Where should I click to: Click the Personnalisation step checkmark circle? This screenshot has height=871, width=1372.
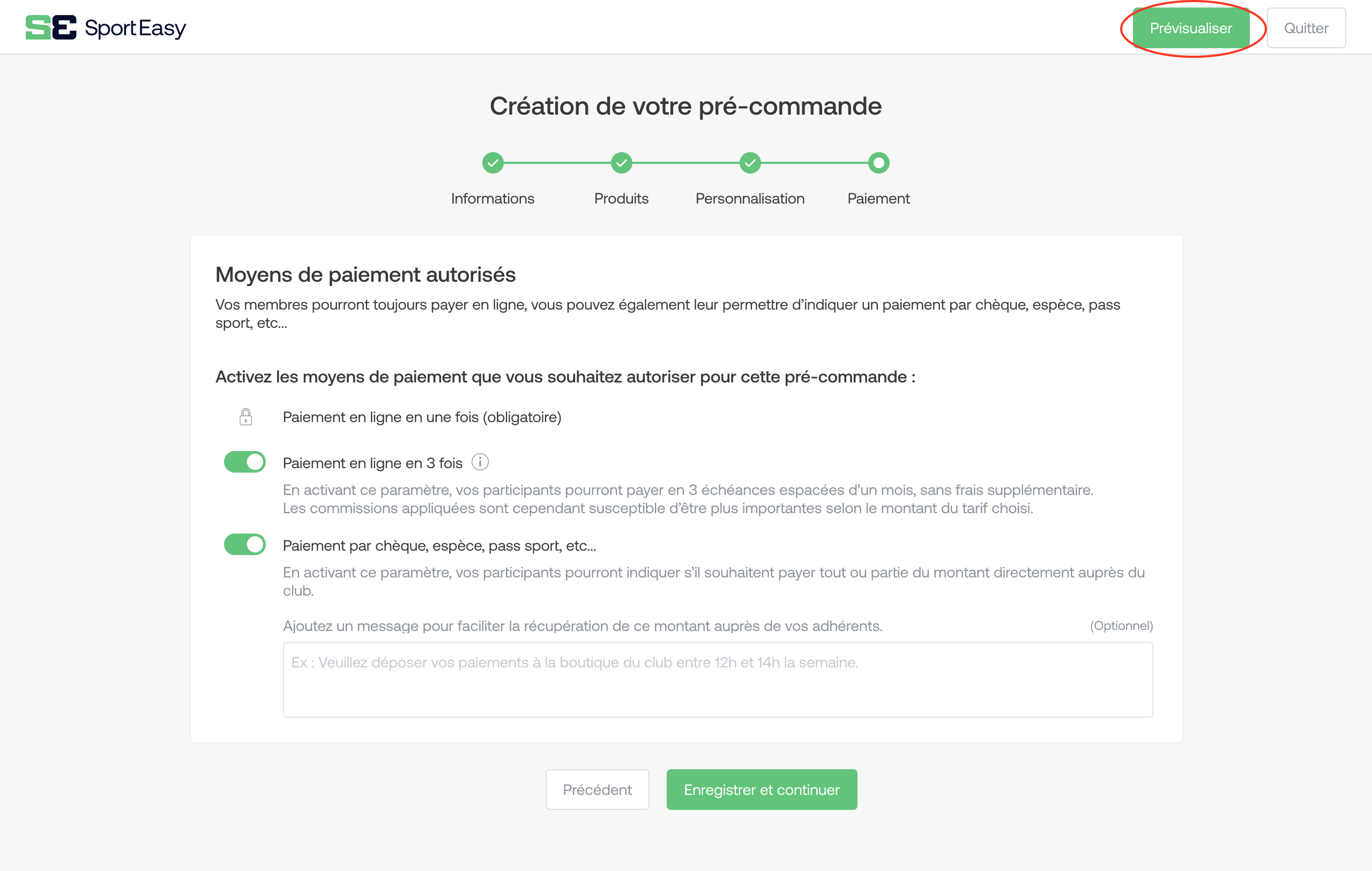pos(750,163)
